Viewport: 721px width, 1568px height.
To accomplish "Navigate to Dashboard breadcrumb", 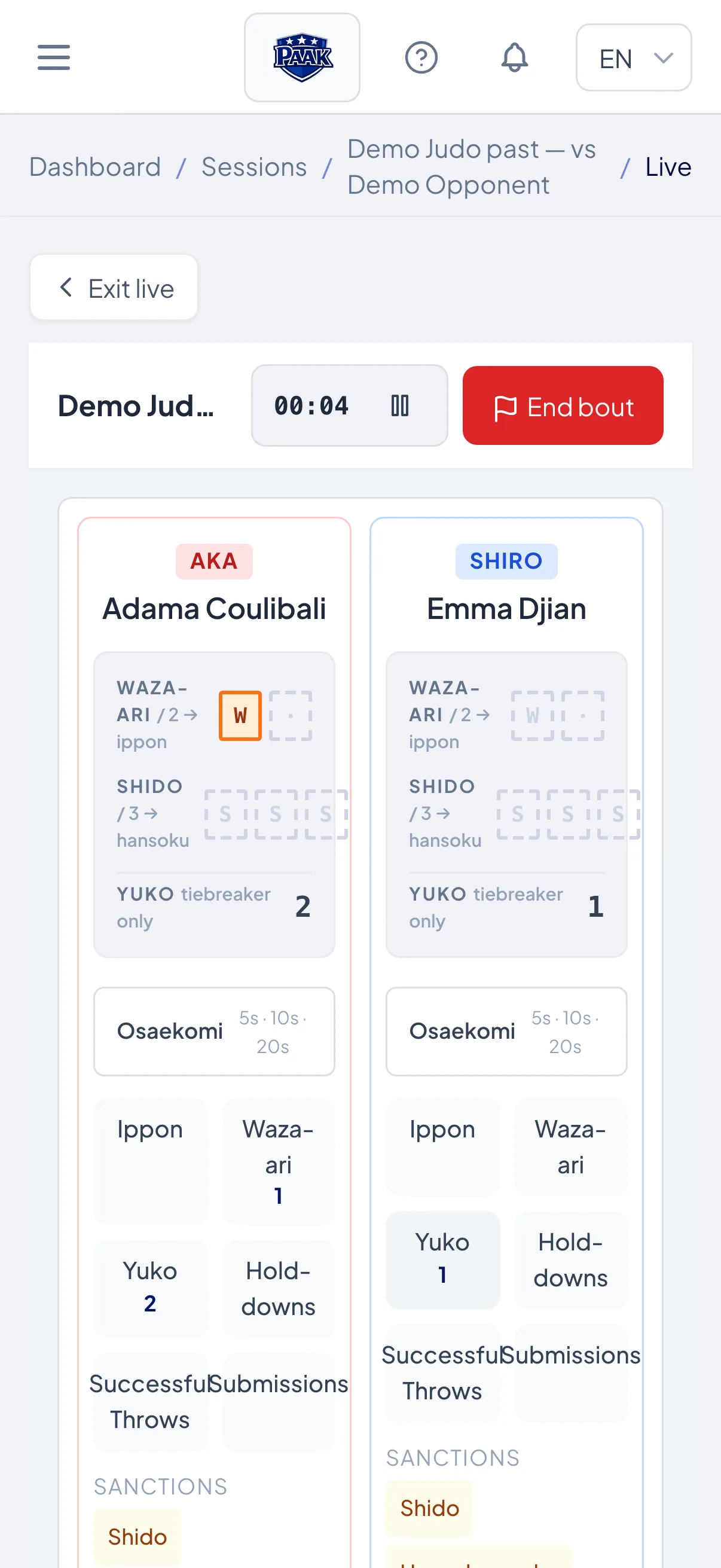I will click(95, 167).
